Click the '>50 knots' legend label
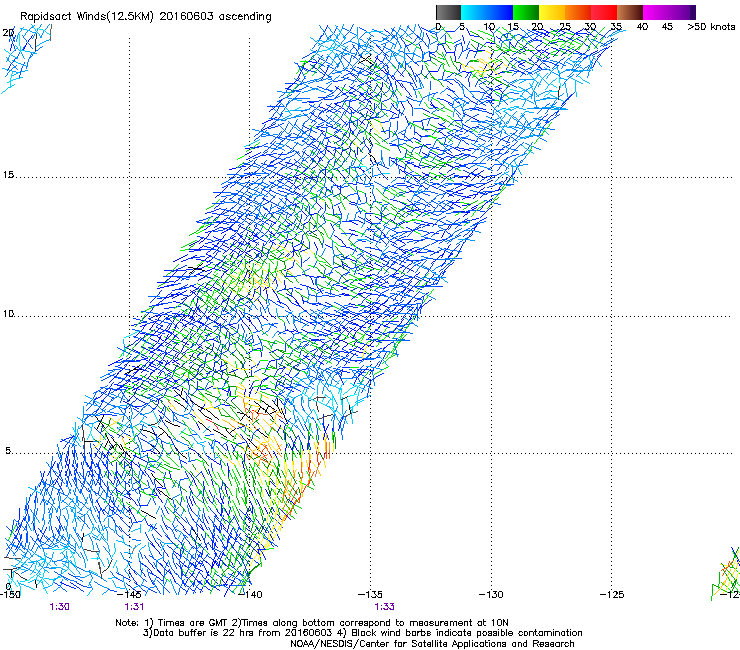740x650 pixels. (711, 26)
